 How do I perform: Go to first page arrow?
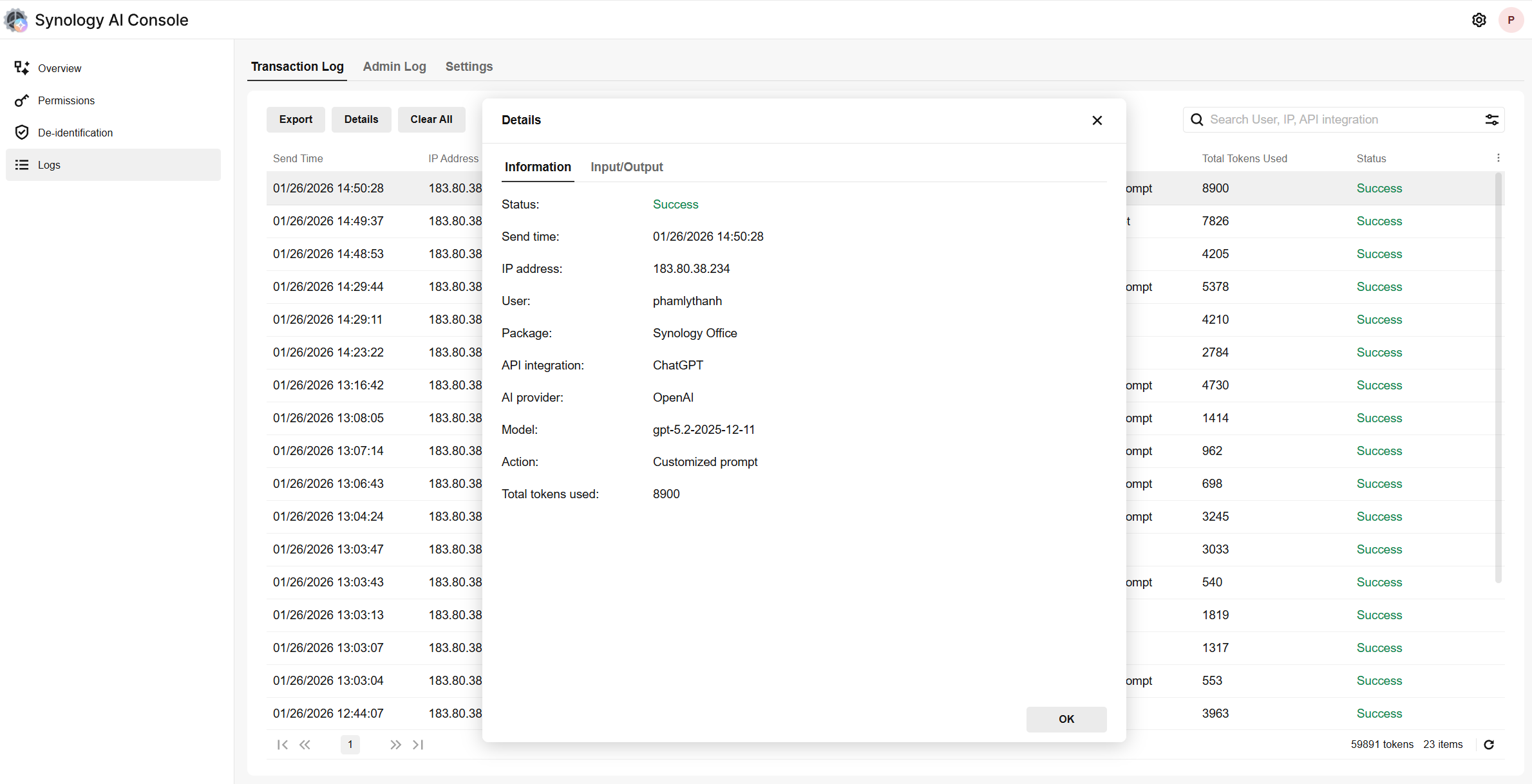[x=282, y=745]
